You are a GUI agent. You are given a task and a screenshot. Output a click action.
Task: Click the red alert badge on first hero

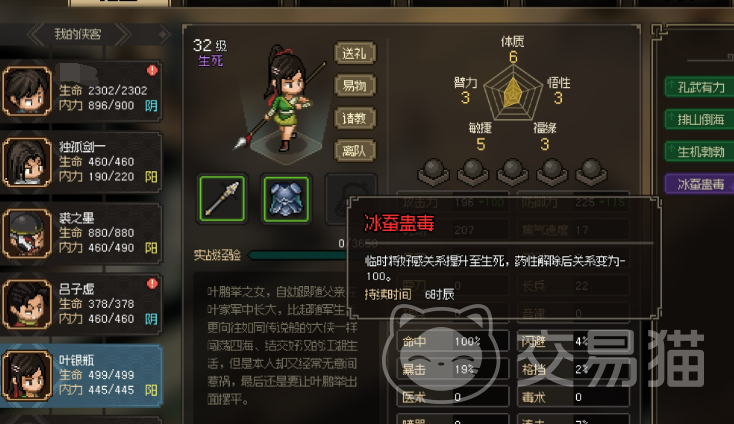click(152, 70)
